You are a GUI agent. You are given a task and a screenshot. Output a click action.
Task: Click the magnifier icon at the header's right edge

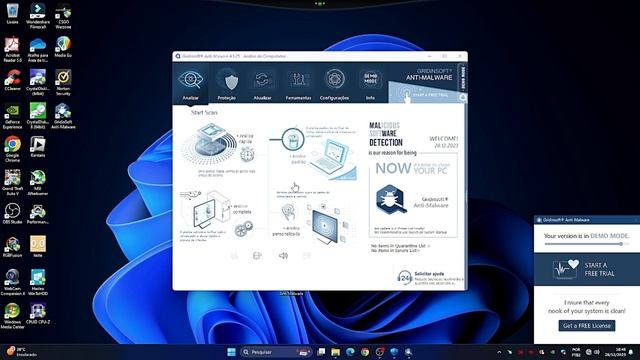[x=462, y=97]
